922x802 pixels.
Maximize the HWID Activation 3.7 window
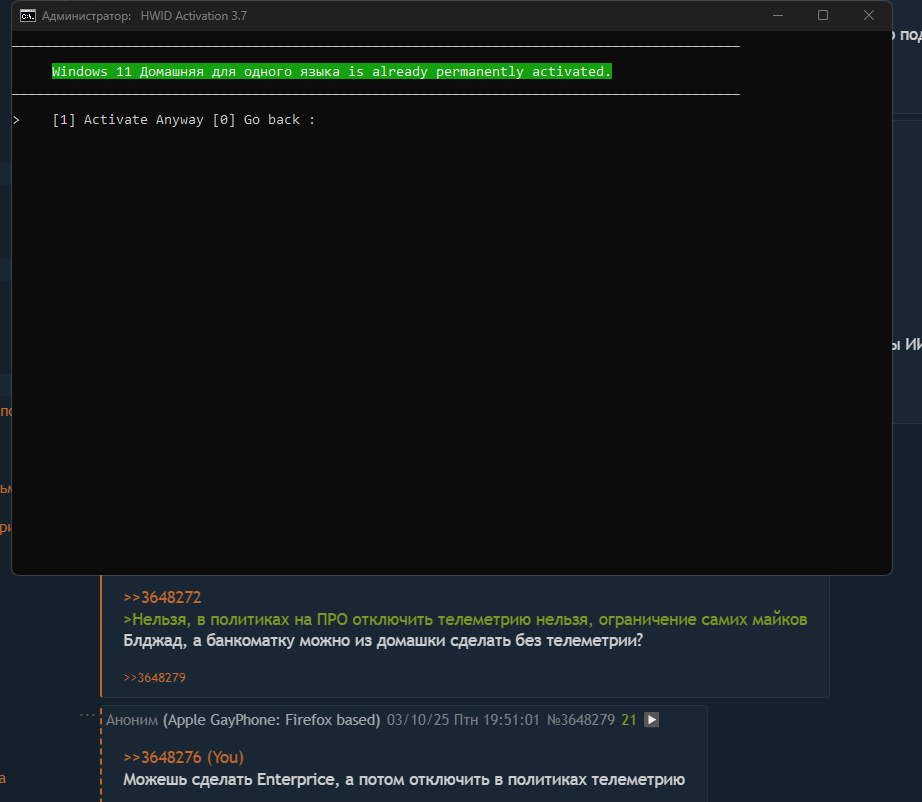click(823, 16)
